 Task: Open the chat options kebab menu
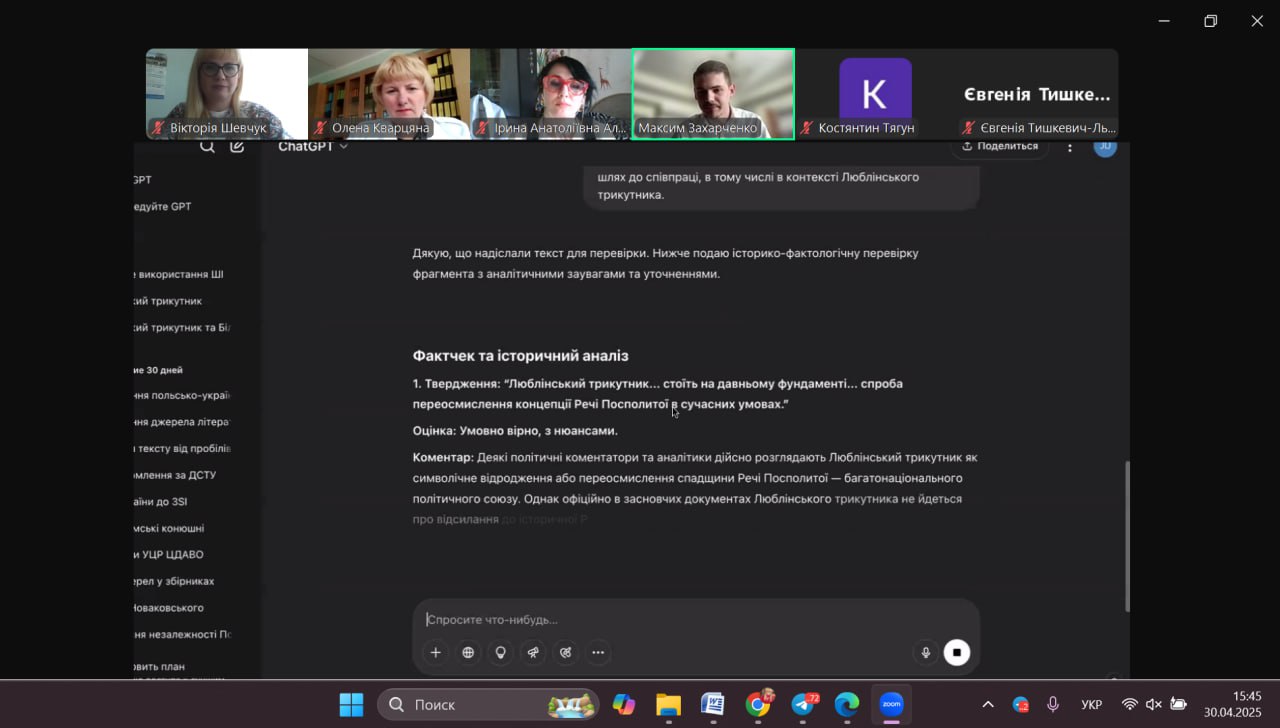1069,147
